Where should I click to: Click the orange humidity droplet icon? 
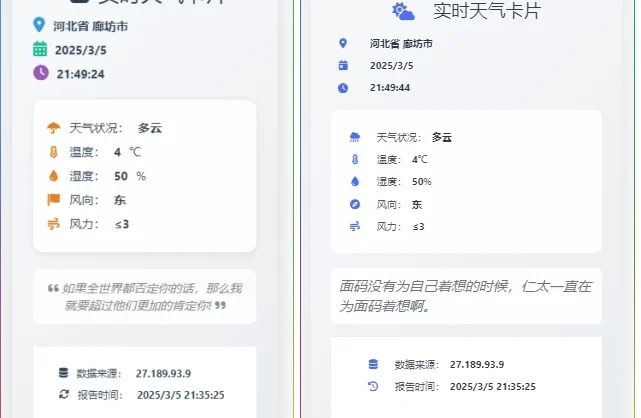(54, 176)
